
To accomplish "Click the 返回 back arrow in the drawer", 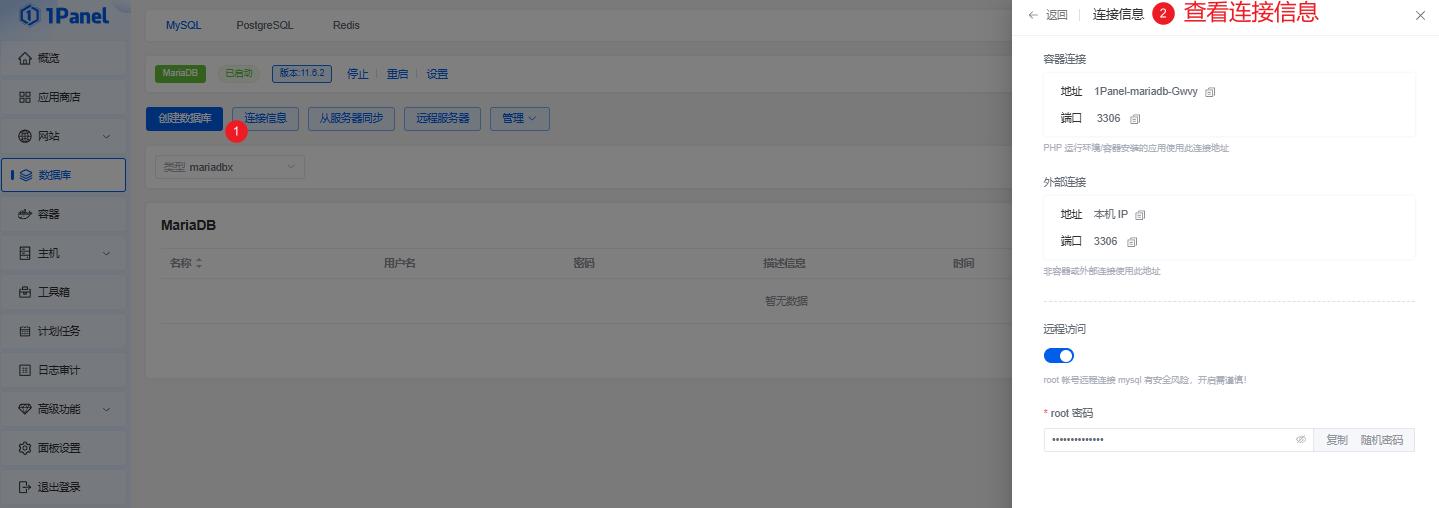I will click(x=1047, y=15).
